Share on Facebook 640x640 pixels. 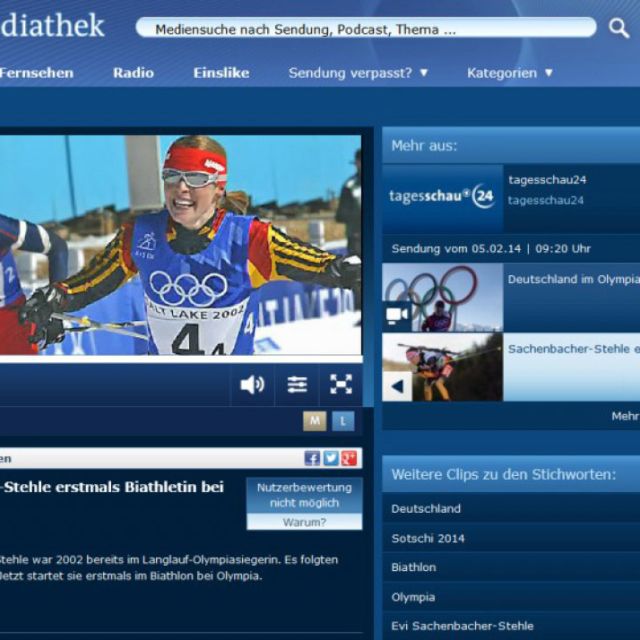click(x=312, y=458)
